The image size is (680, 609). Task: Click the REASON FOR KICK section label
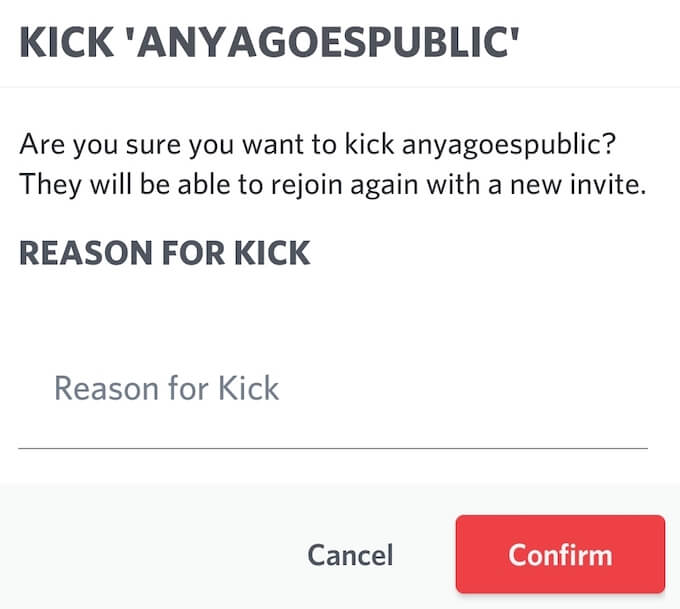[165, 253]
